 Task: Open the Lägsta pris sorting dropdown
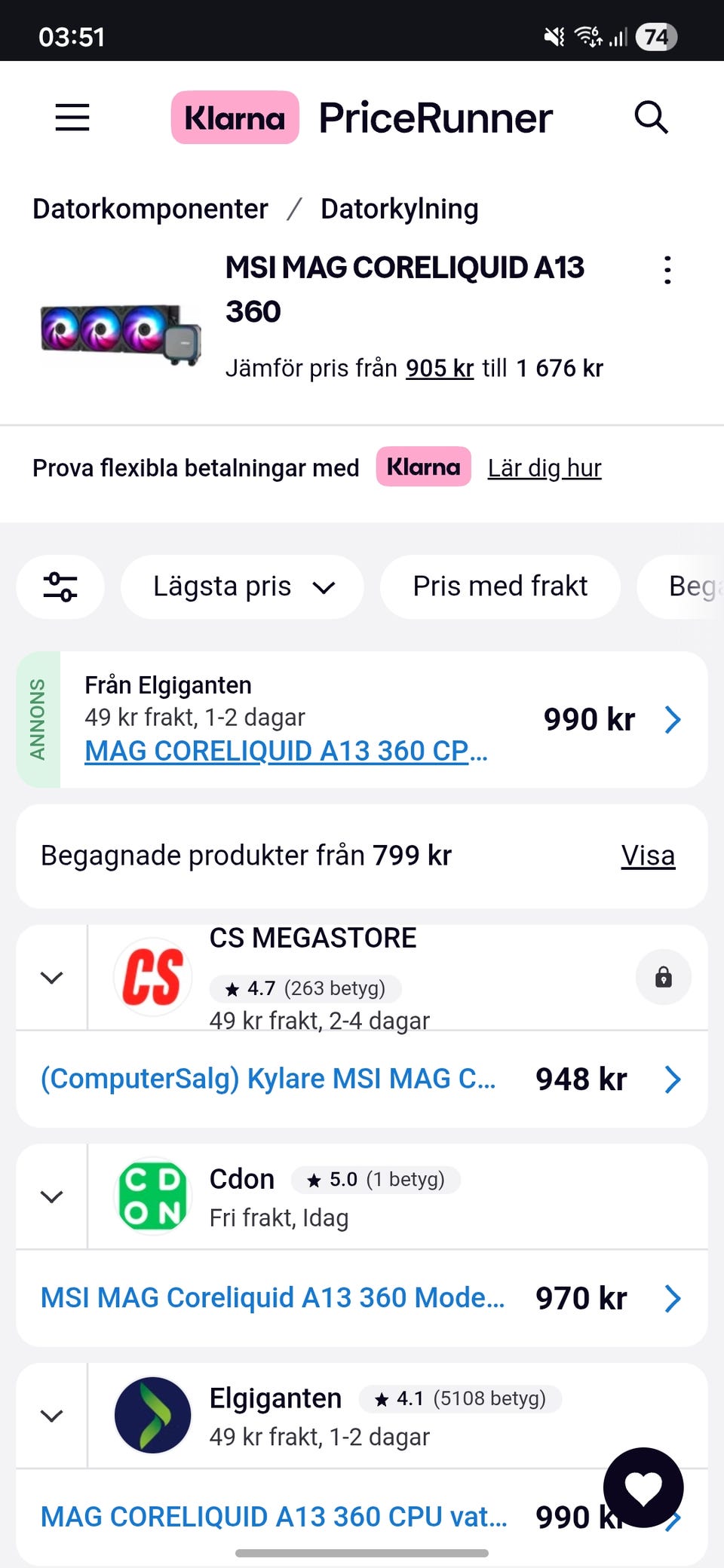(241, 586)
